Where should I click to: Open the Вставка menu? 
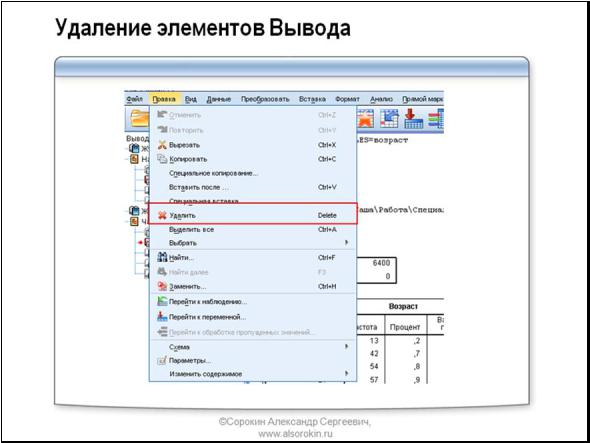pos(312,99)
